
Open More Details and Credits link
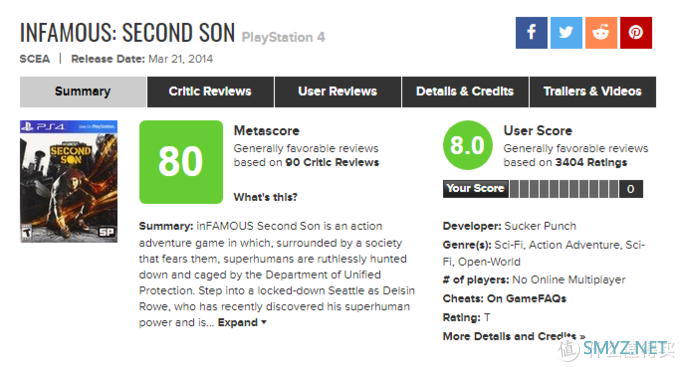coord(514,336)
